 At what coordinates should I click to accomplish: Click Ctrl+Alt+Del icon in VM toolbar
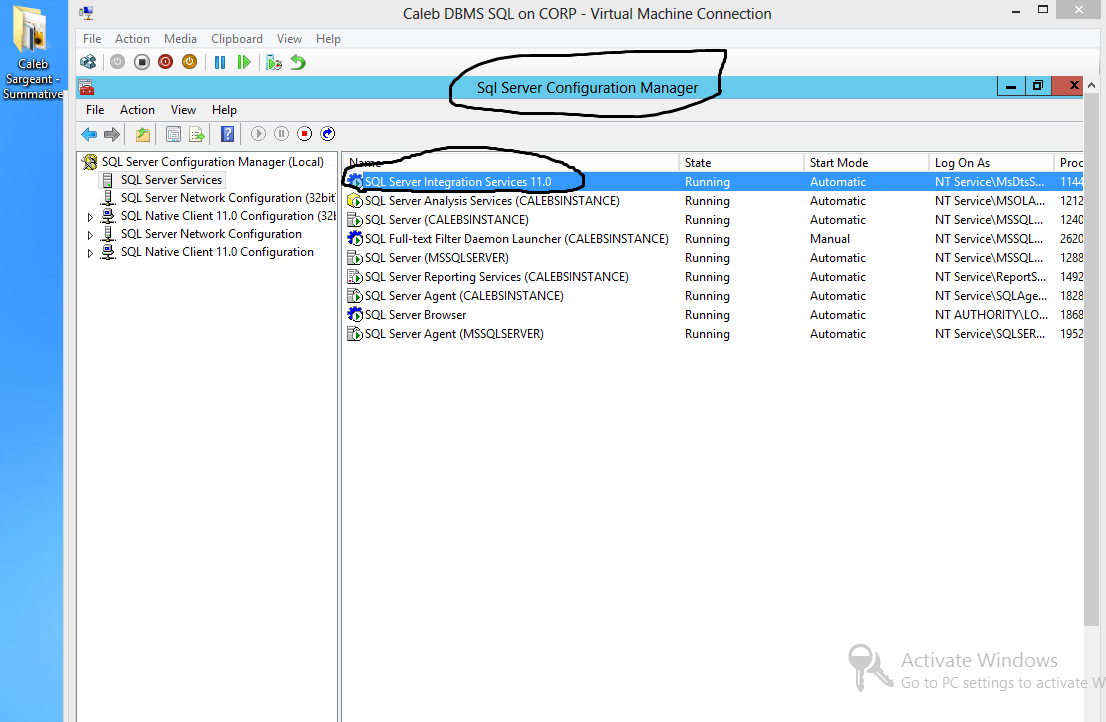click(x=88, y=62)
